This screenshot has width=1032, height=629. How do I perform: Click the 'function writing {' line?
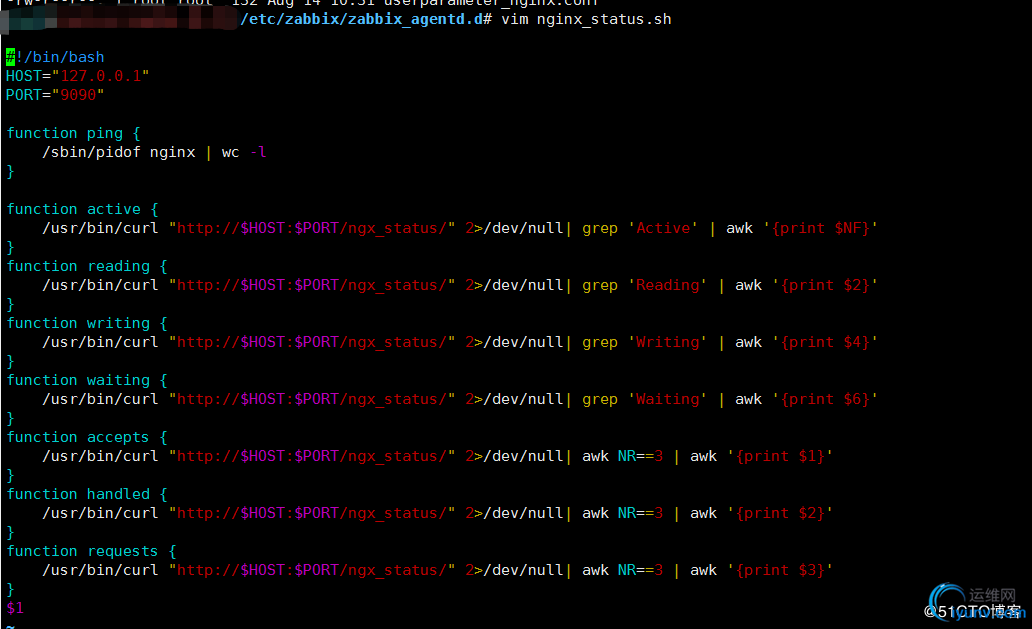point(87,324)
